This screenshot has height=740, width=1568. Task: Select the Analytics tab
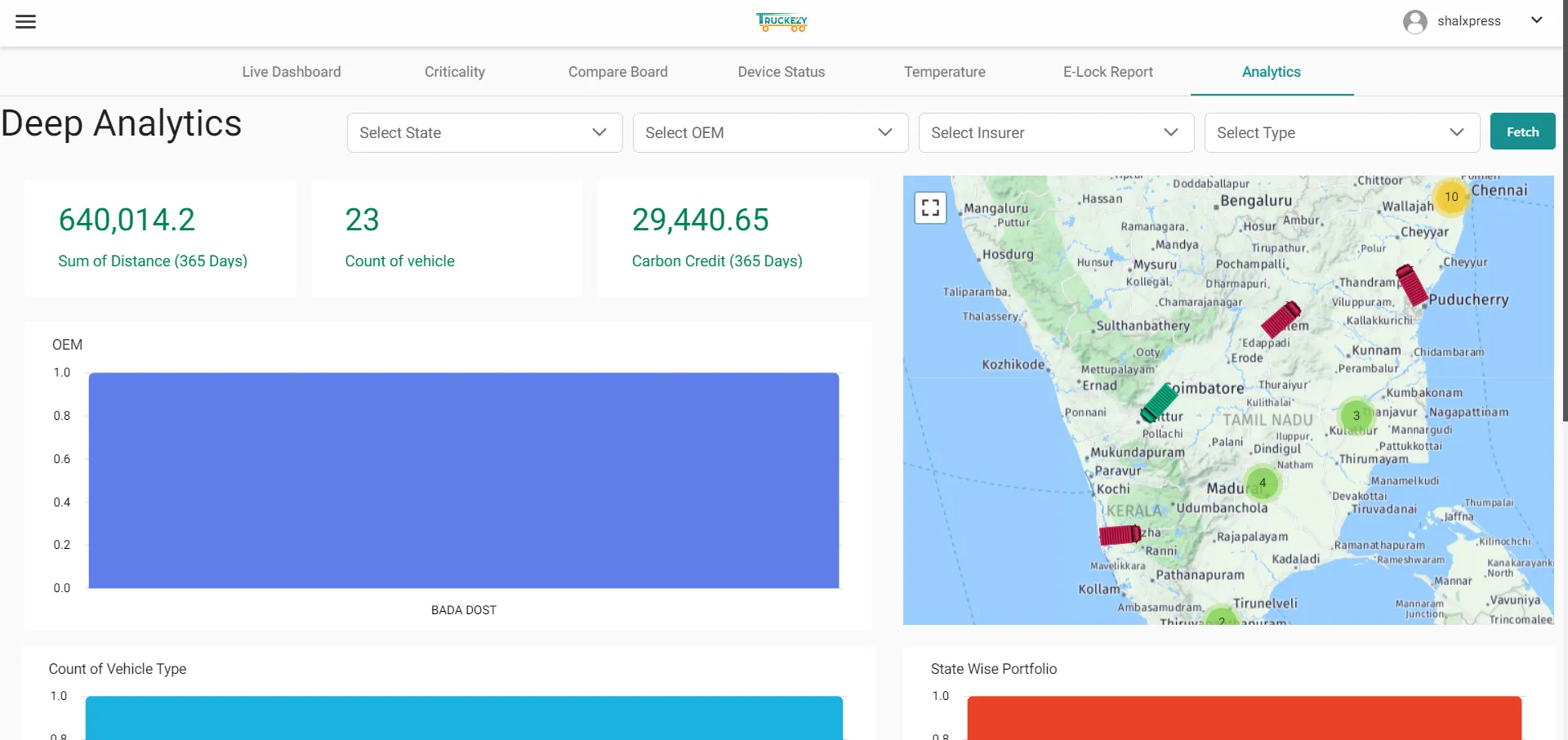point(1272,72)
